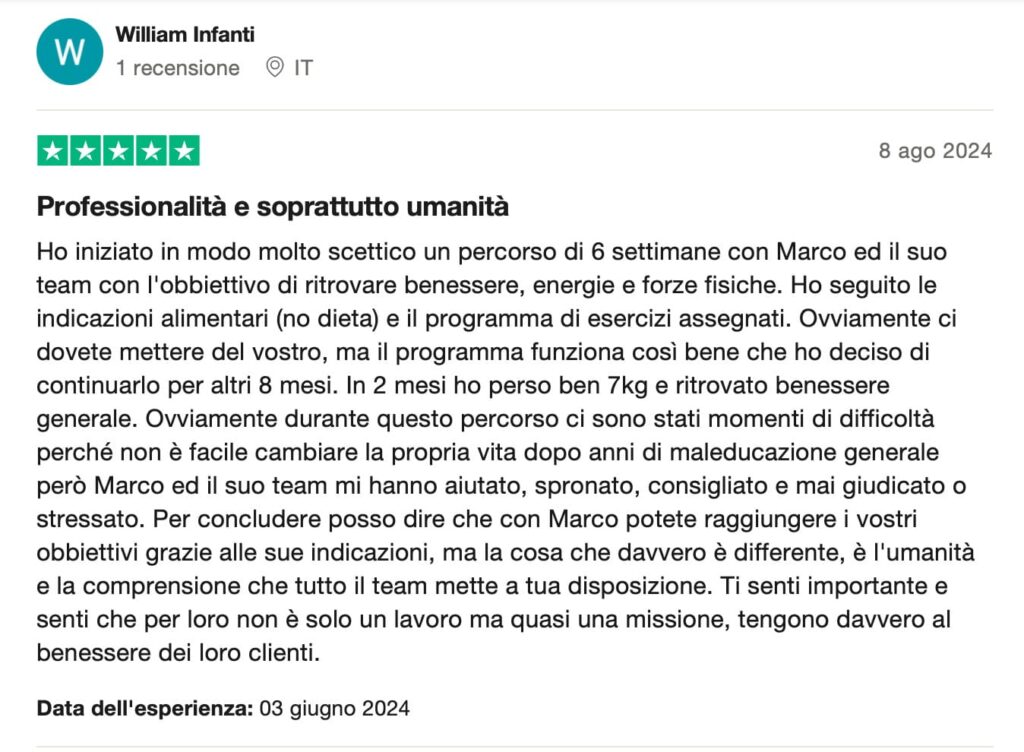Screen dimensions: 1024x752
Task: Click the fourth green rating star
Action: (x=151, y=151)
